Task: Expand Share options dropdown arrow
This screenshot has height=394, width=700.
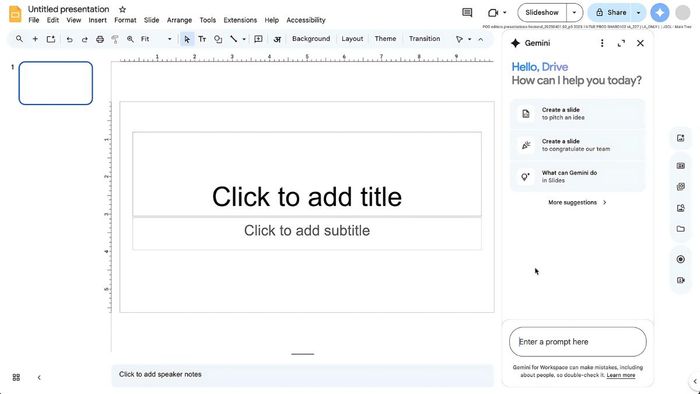Action: click(x=638, y=12)
